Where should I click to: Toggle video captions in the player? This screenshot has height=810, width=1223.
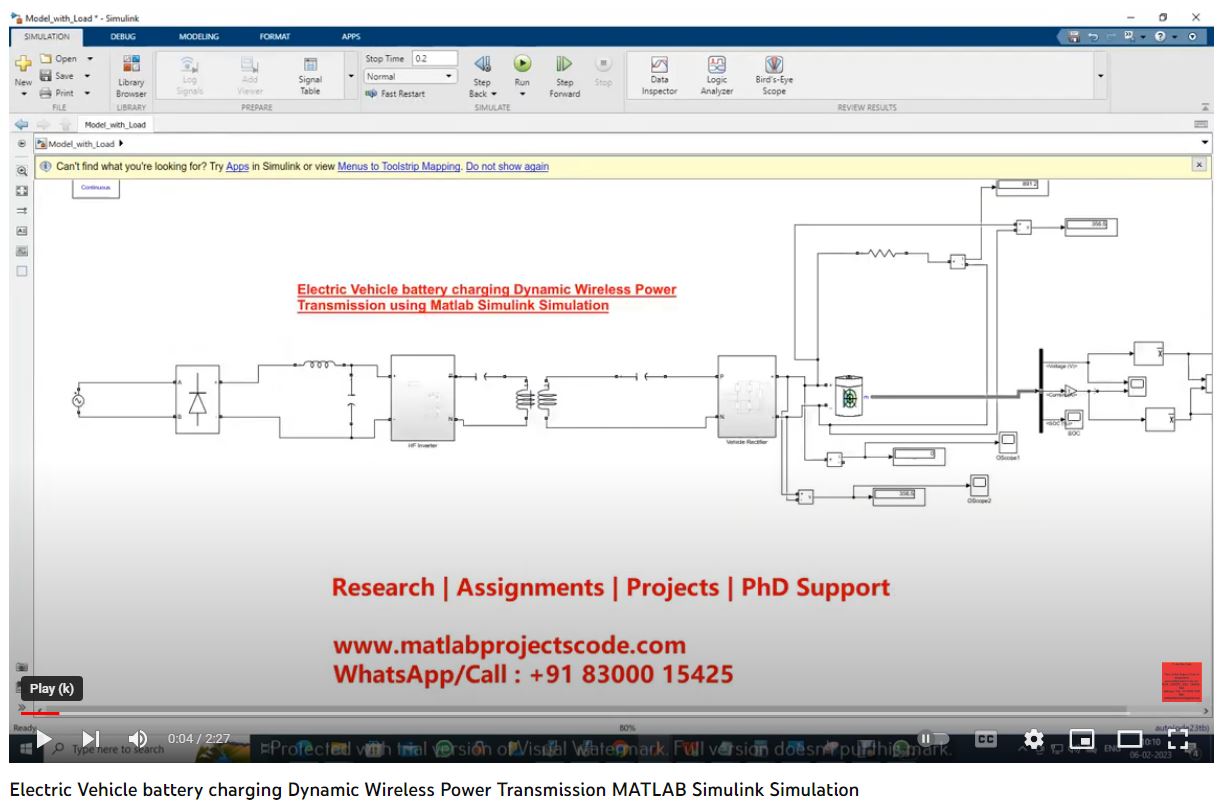[x=986, y=739]
